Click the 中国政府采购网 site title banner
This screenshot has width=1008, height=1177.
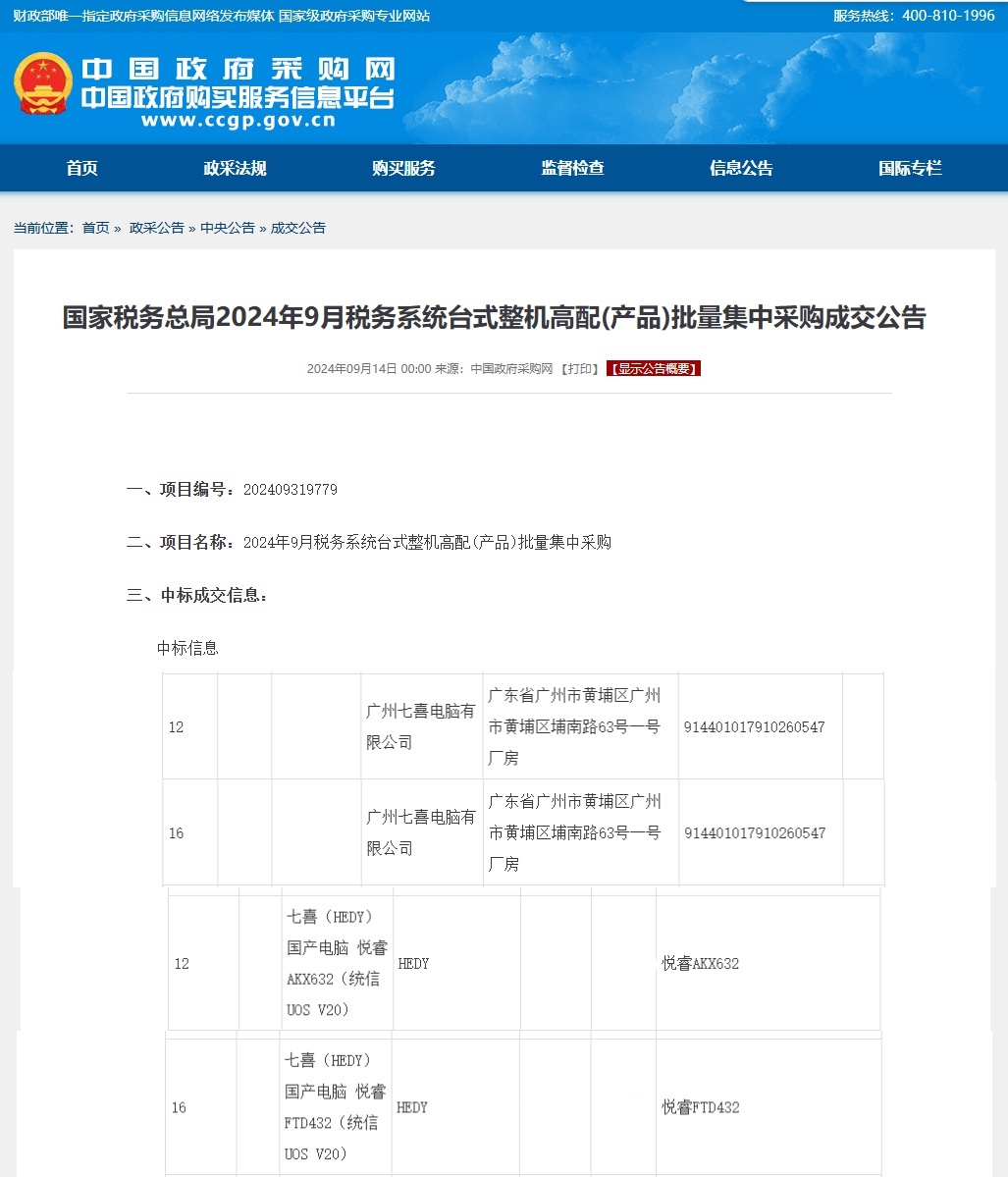239,69
